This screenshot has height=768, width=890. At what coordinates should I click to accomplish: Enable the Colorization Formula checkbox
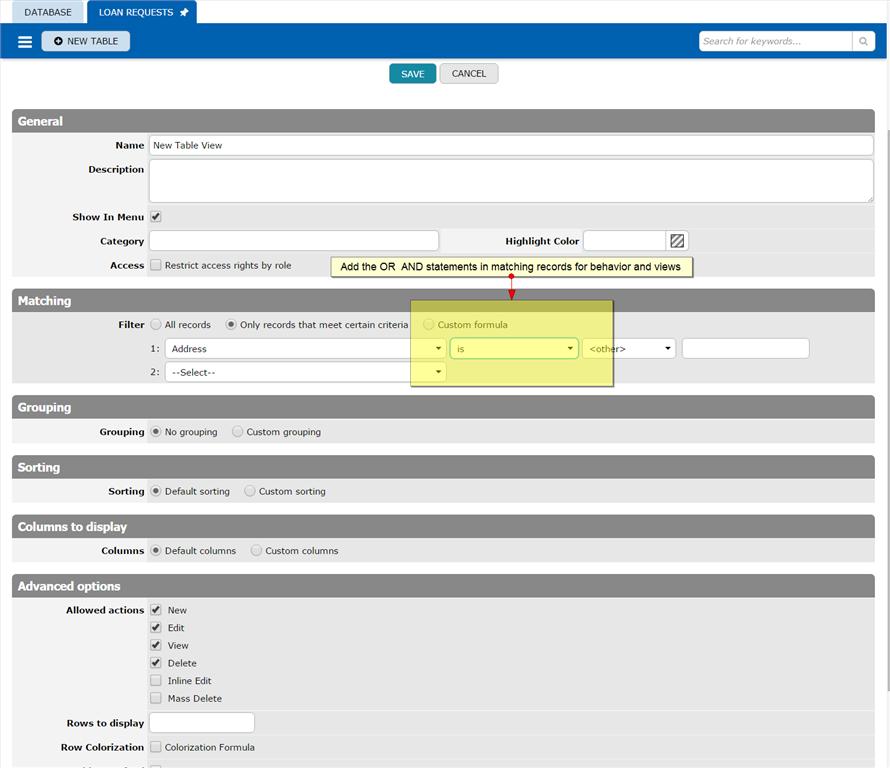point(156,747)
